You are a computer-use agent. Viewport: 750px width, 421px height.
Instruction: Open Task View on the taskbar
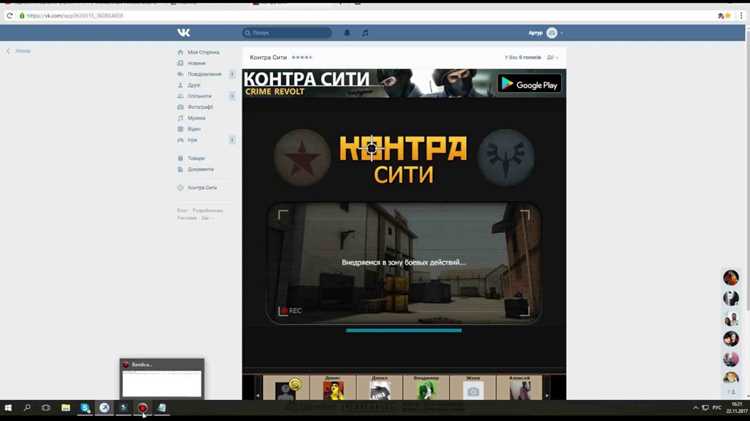pyautogui.click(x=46, y=408)
